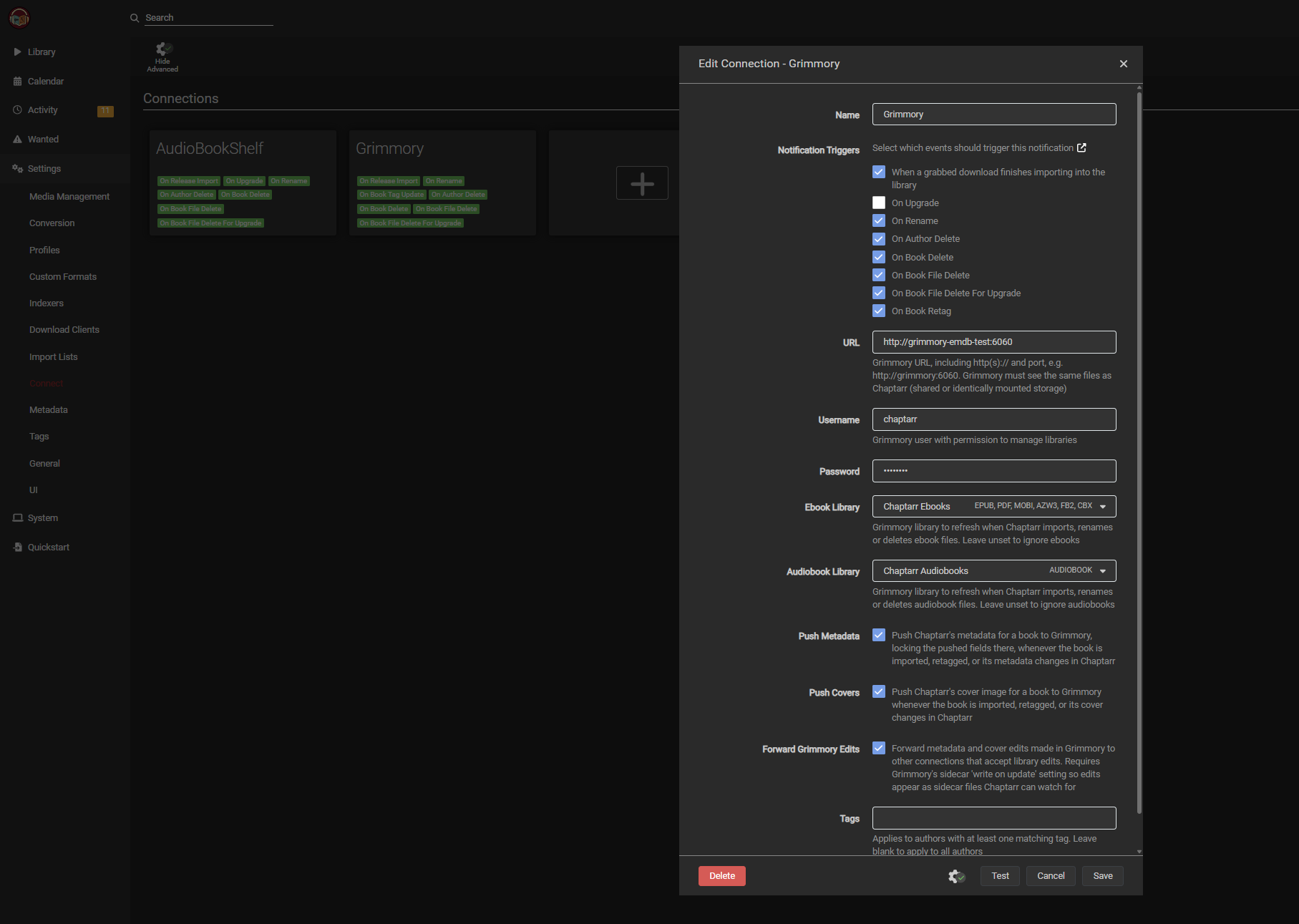Click the Wanted warning icon
The height and width of the screenshot is (924, 1299).
pyautogui.click(x=18, y=139)
